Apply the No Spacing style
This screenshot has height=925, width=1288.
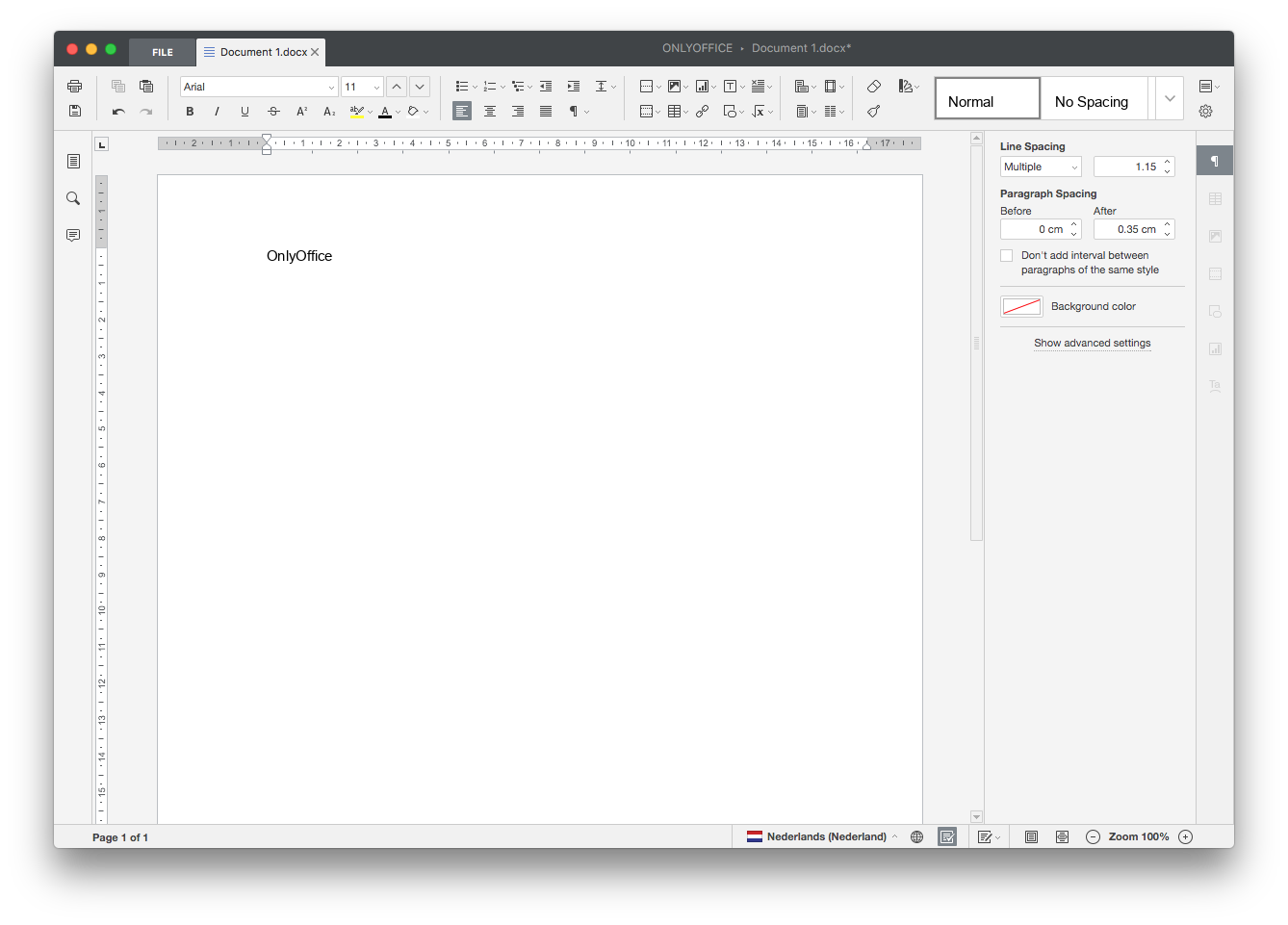pyautogui.click(x=1092, y=102)
